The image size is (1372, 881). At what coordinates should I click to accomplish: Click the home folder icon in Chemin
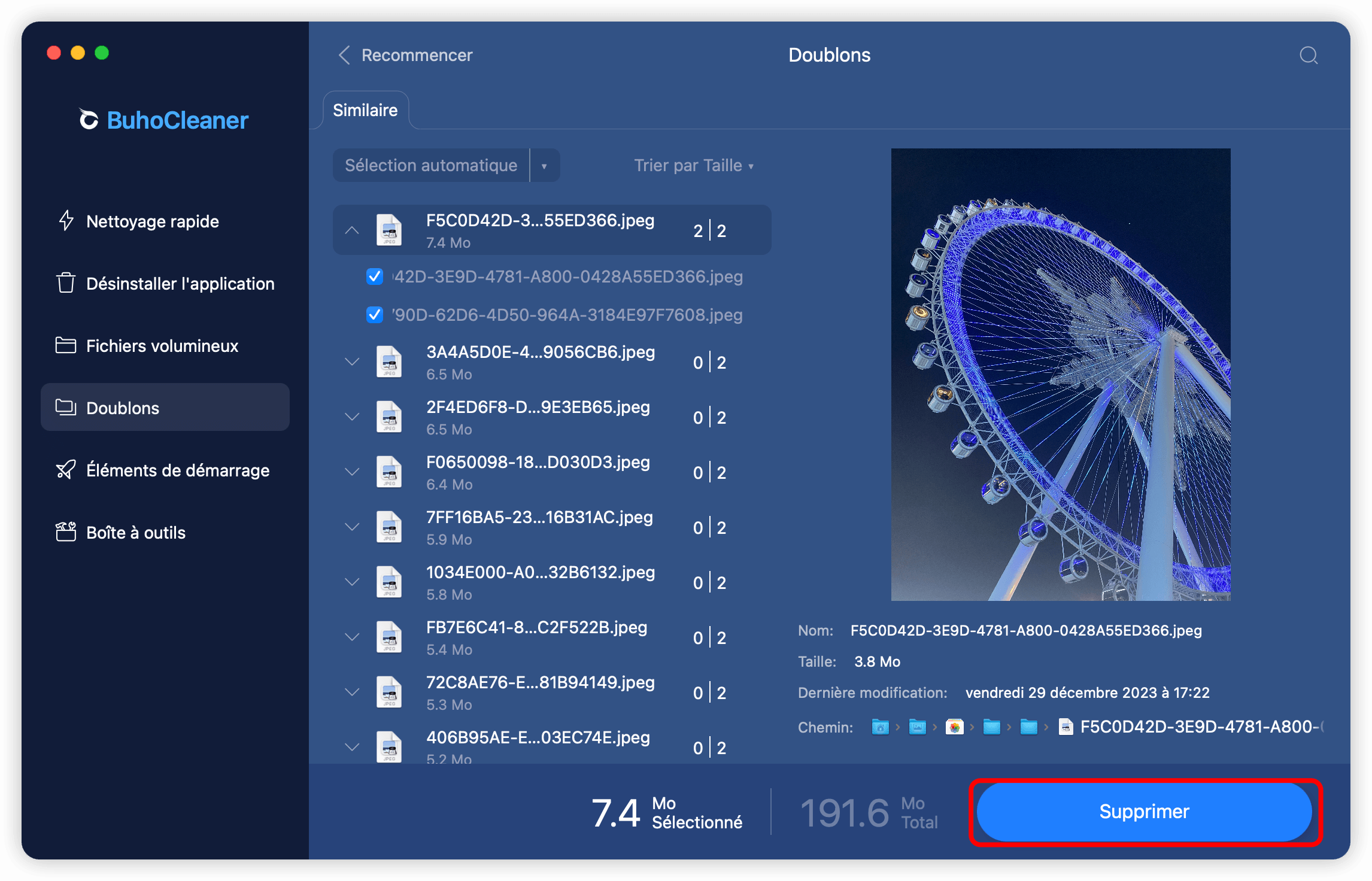880,727
